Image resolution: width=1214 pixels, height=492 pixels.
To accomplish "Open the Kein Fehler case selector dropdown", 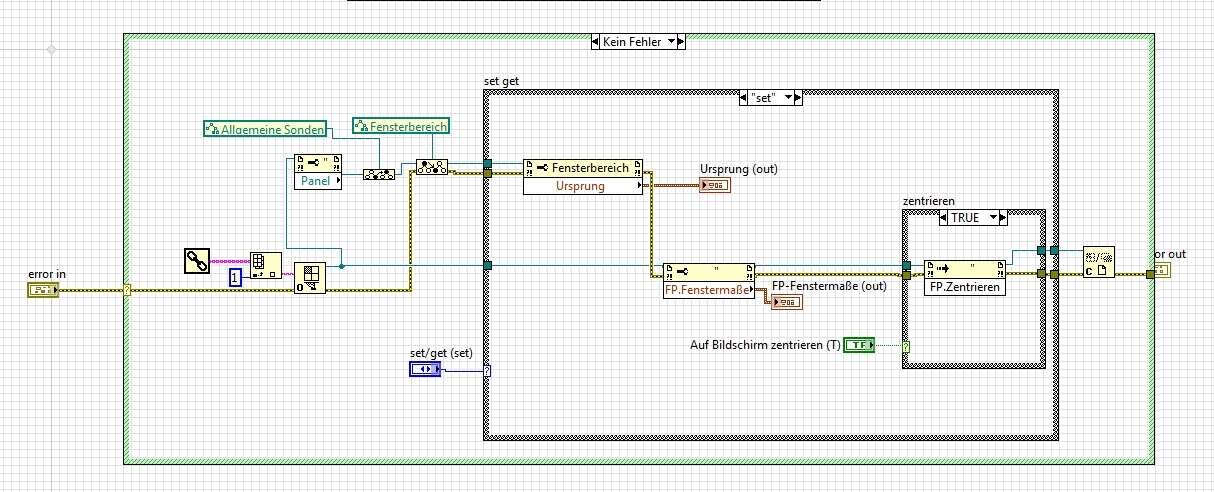I will [672, 42].
